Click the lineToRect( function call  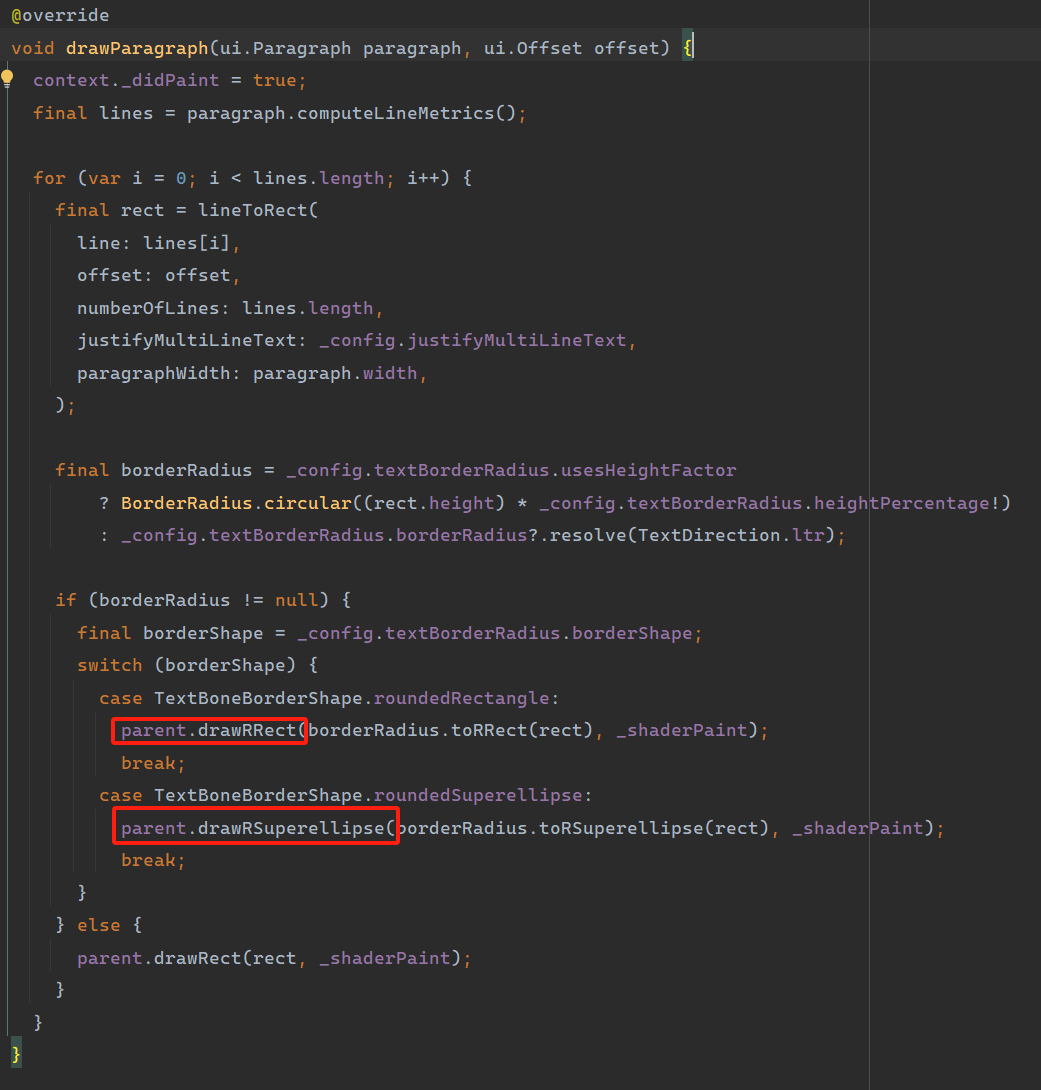pyautogui.click(x=258, y=211)
